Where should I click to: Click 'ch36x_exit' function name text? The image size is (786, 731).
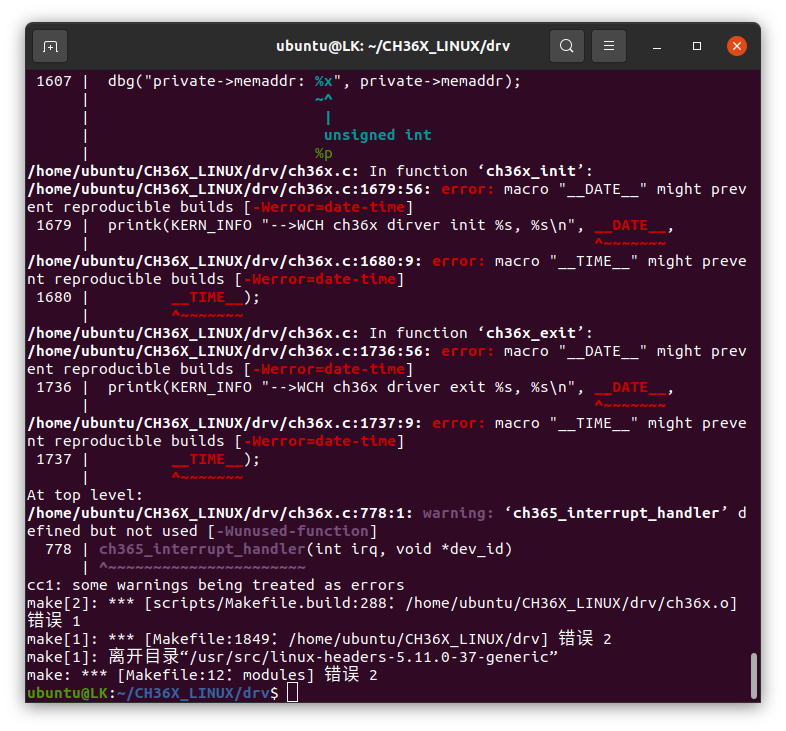[x=531, y=333]
